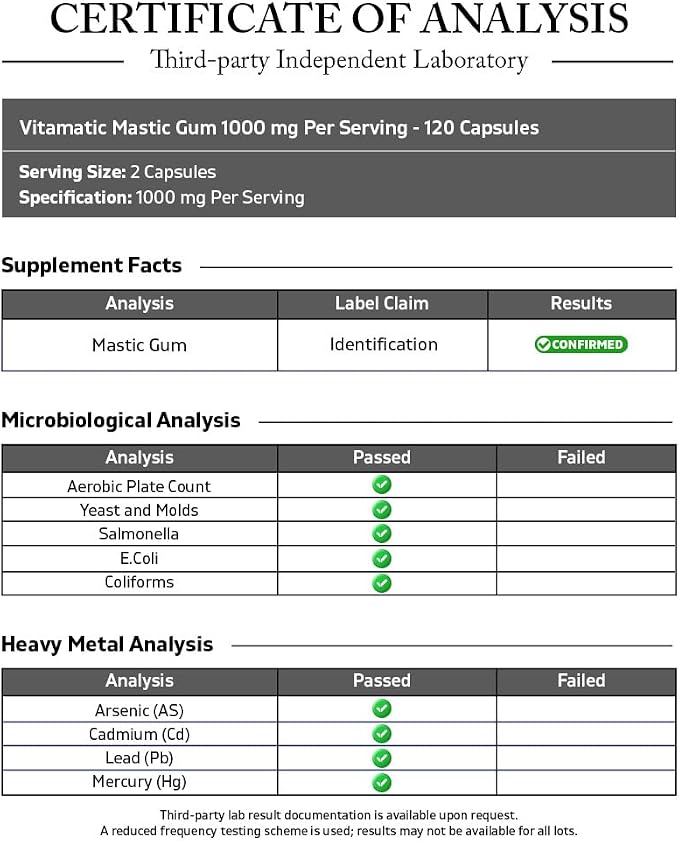Click the Yeast and Molds passed checkmark
679x841 pixels.
tap(382, 510)
